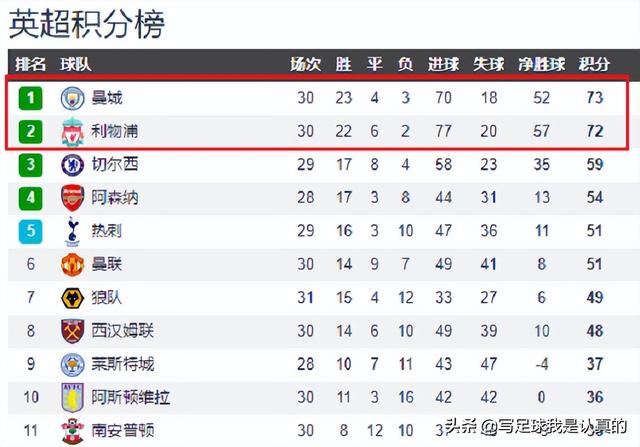640x447 pixels.
Task: Open the Arsenal club badge
Action: tap(73, 198)
